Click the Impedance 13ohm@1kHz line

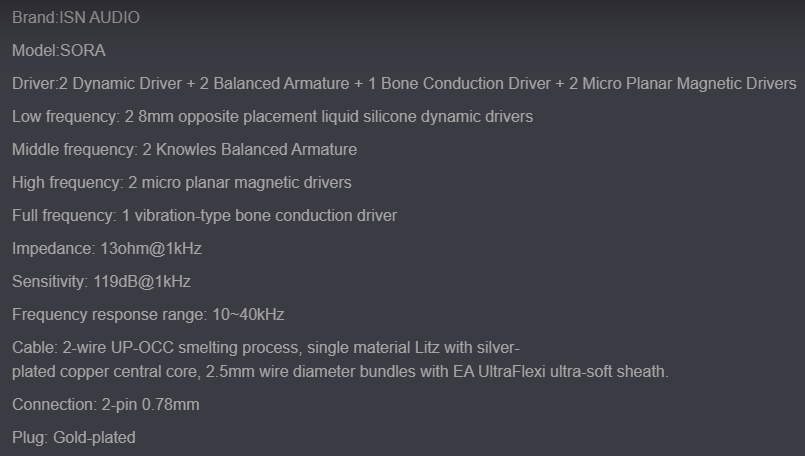pyautogui.click(x=107, y=249)
